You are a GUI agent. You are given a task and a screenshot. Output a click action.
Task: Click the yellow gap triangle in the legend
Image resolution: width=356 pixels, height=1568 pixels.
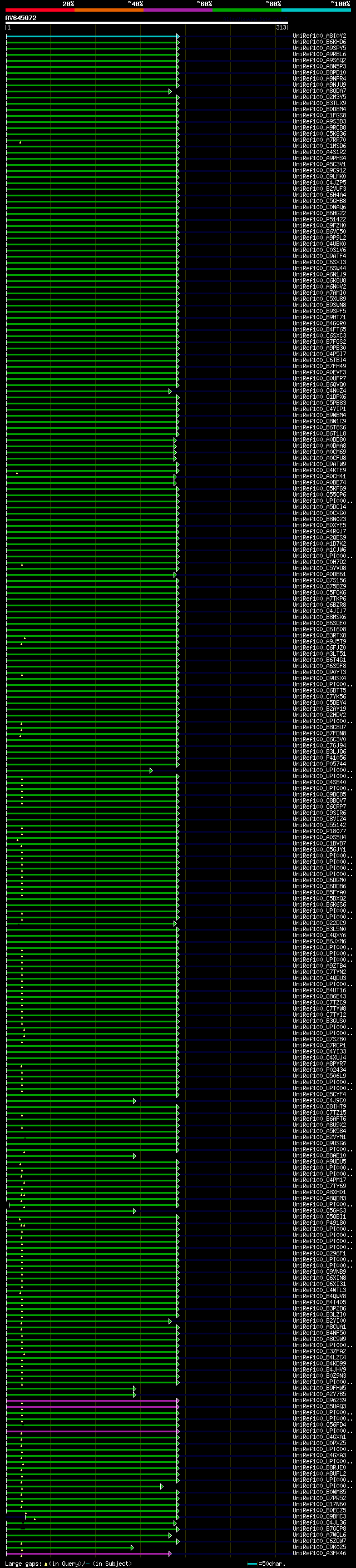[46, 1564]
